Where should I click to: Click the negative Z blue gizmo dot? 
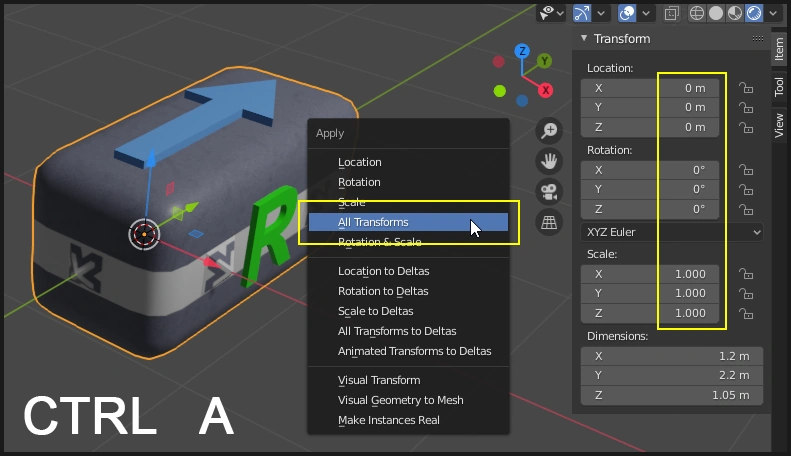[x=522, y=101]
